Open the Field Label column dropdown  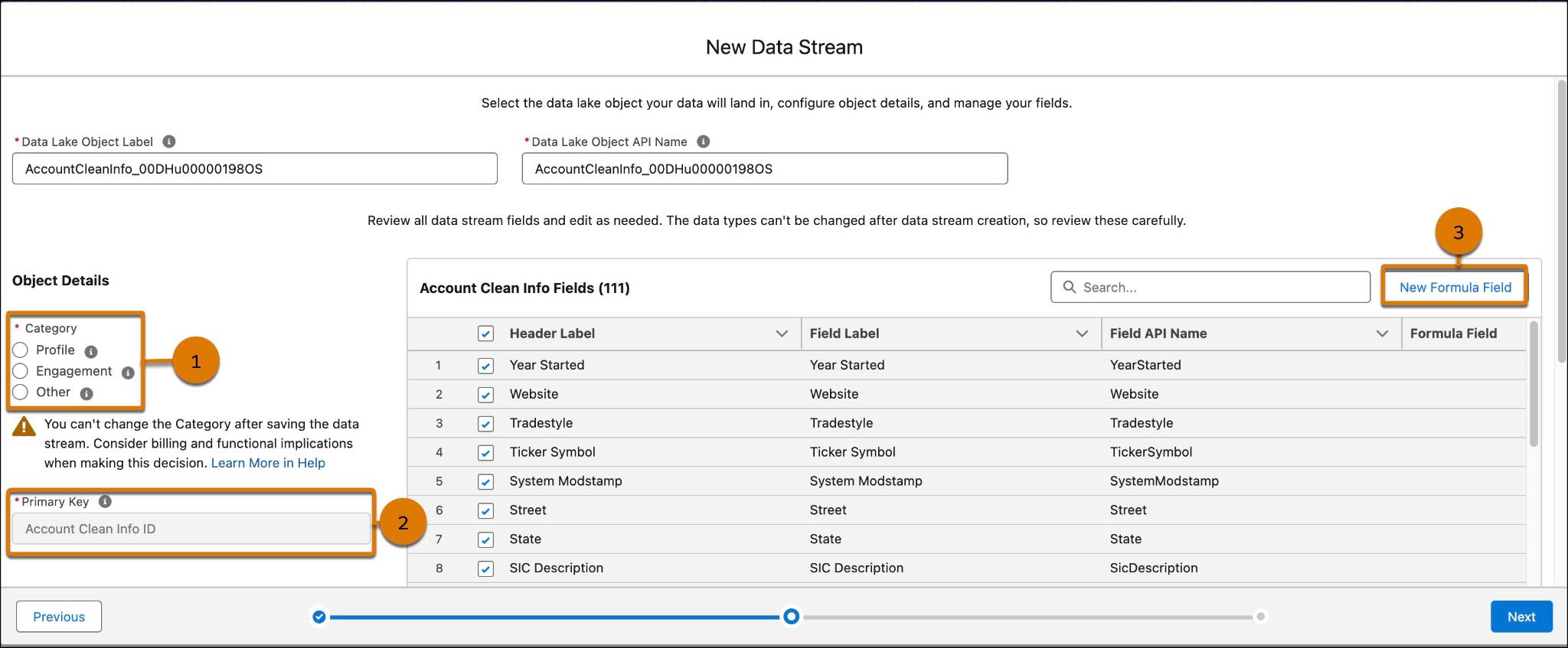pyautogui.click(x=1082, y=334)
